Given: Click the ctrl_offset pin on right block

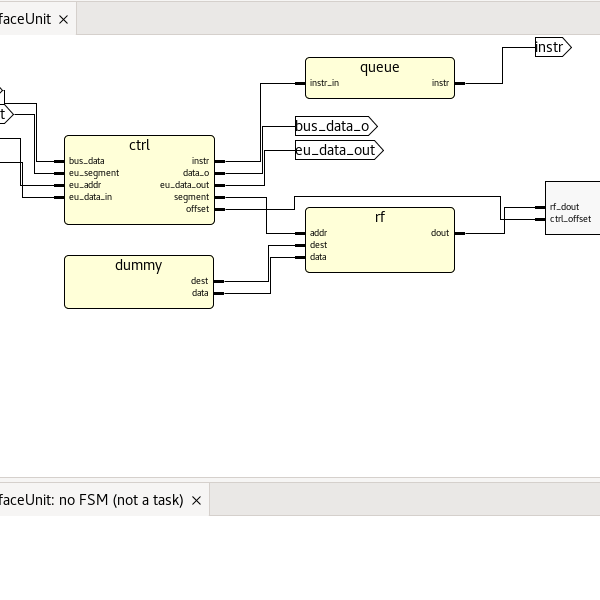Looking at the screenshot, I should (570, 218).
